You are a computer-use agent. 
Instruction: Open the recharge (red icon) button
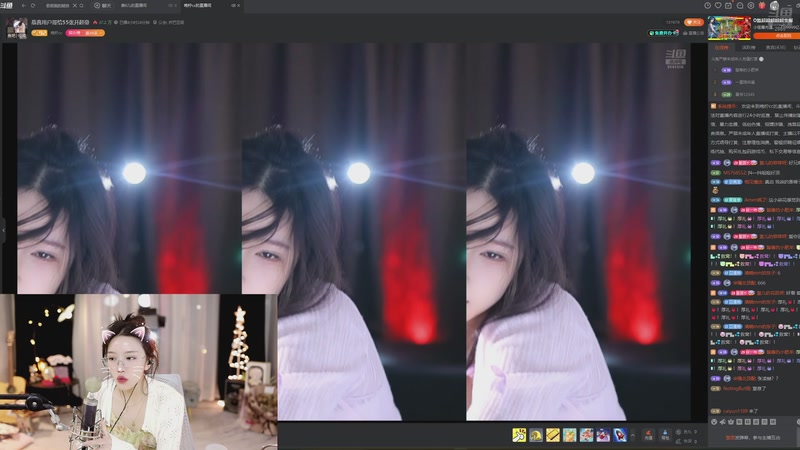pos(648,435)
